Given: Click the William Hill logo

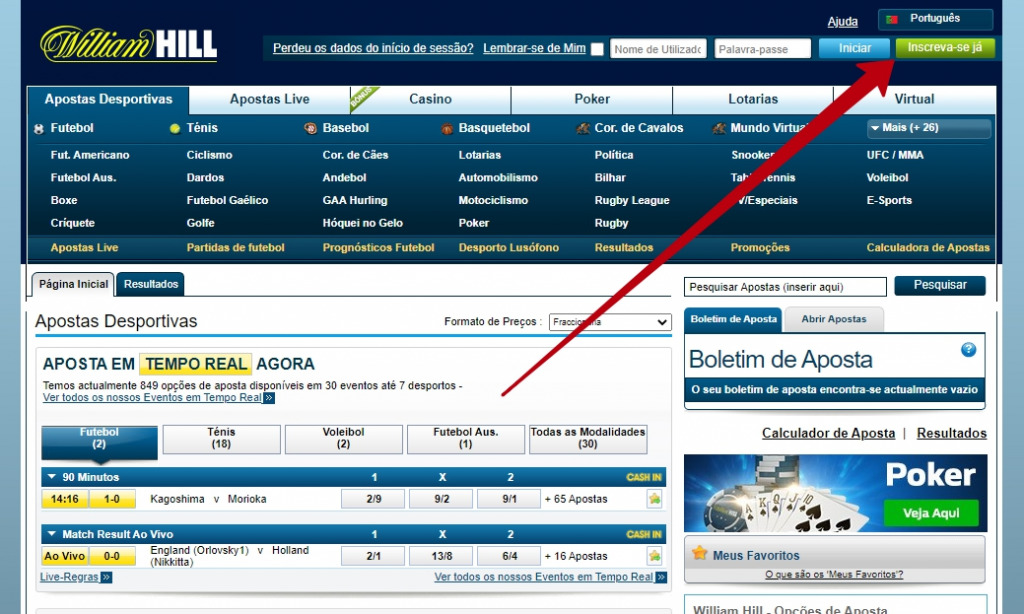Looking at the screenshot, I should click(128, 44).
